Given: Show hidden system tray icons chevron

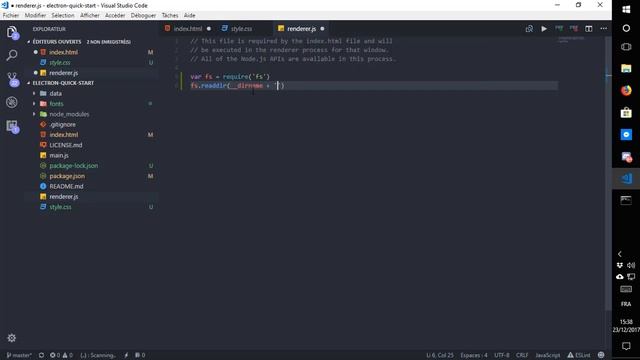Looking at the screenshot, I should (620, 254).
